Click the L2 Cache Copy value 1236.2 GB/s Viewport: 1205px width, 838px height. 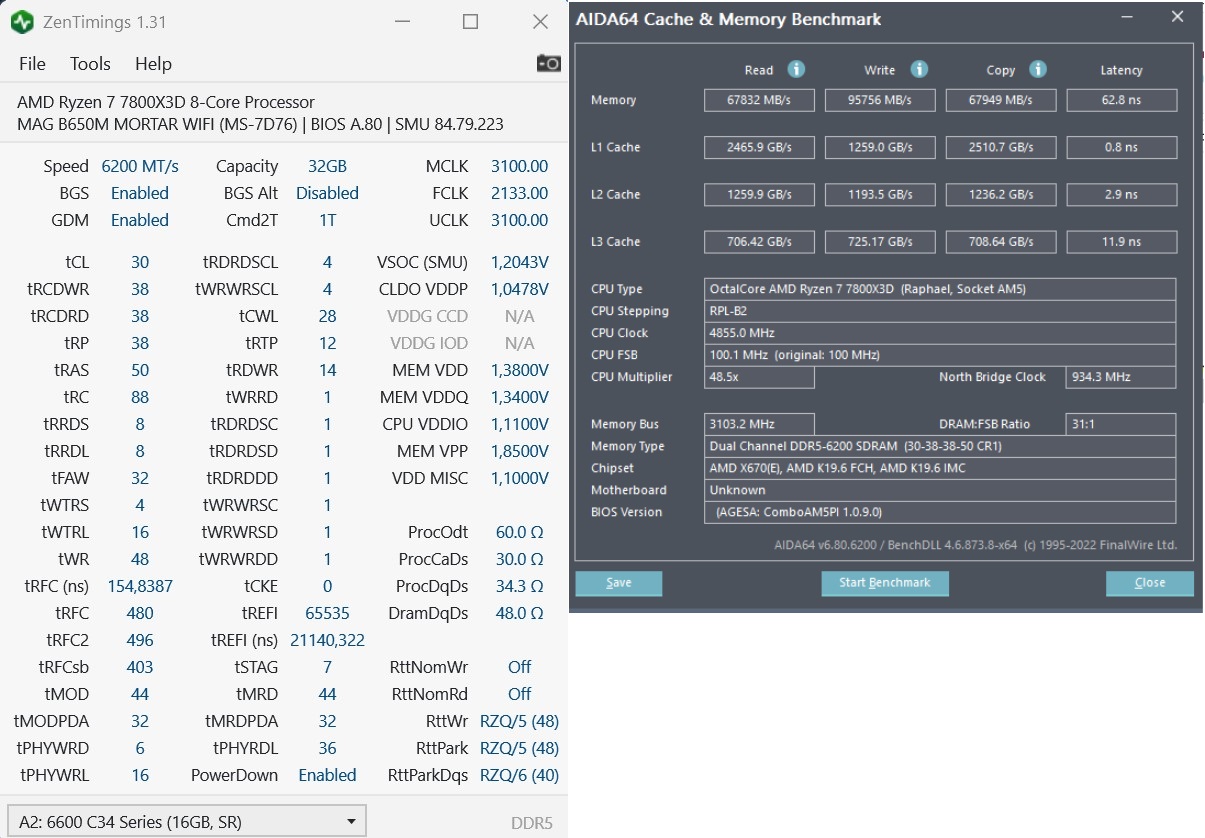1001,194
